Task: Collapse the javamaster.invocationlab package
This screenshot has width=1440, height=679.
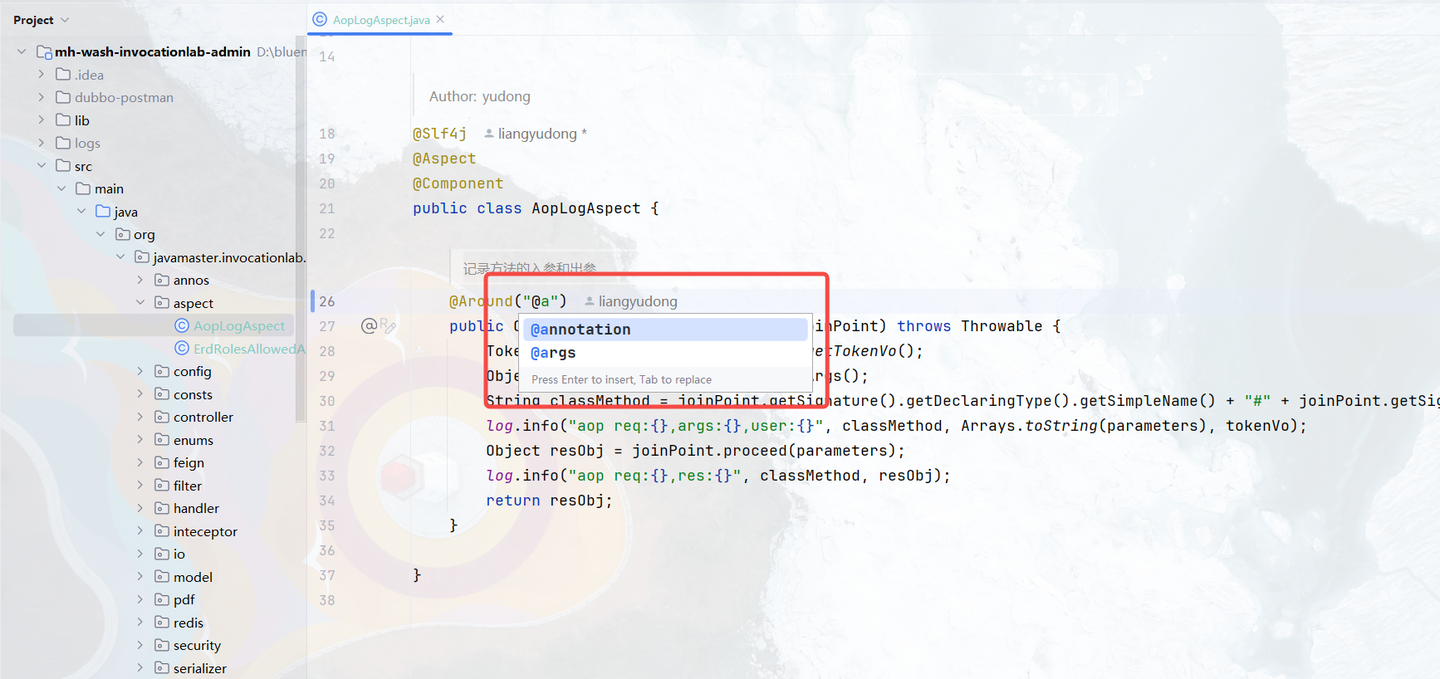Action: (x=120, y=256)
